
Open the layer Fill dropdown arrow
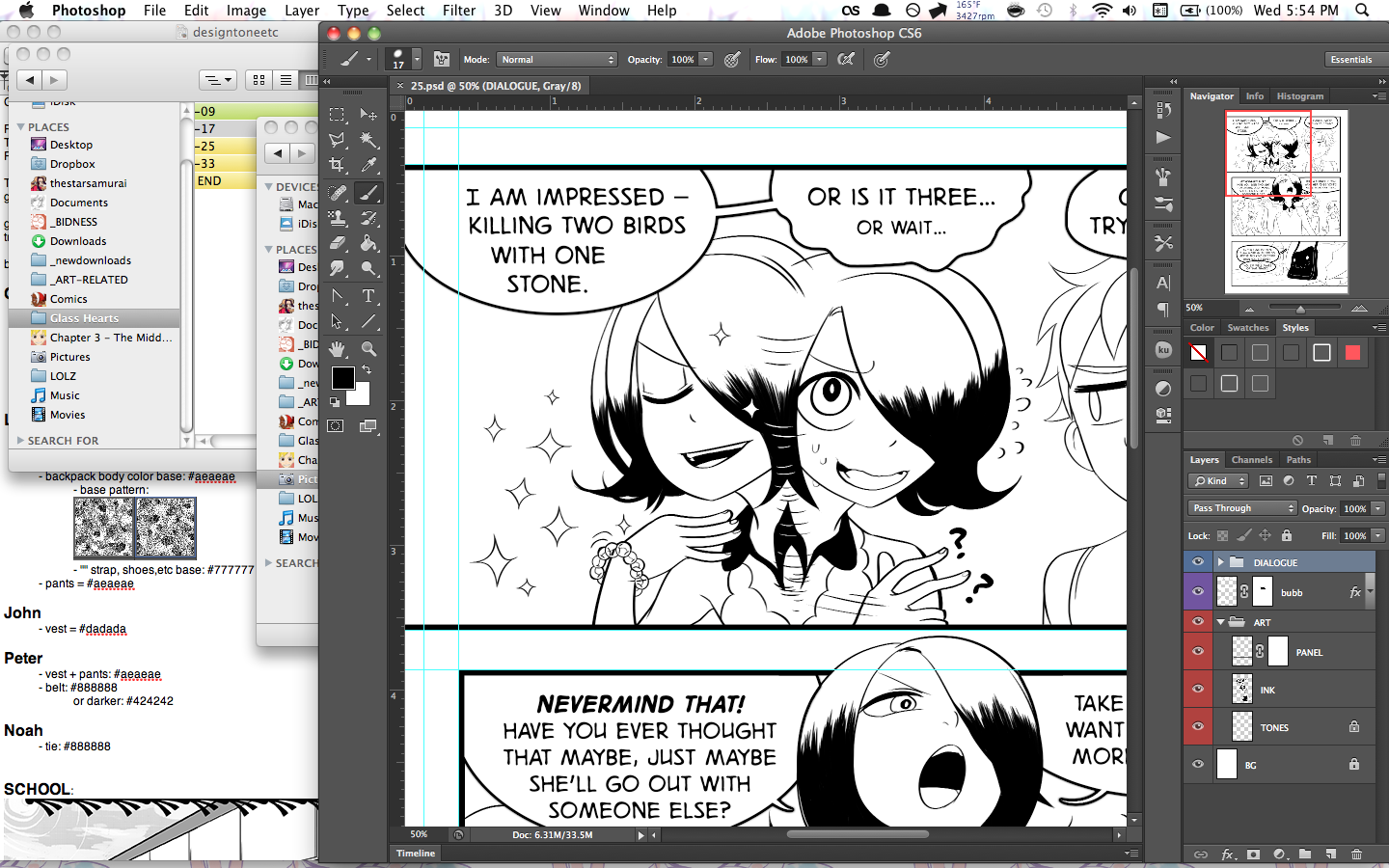pos(1378,535)
